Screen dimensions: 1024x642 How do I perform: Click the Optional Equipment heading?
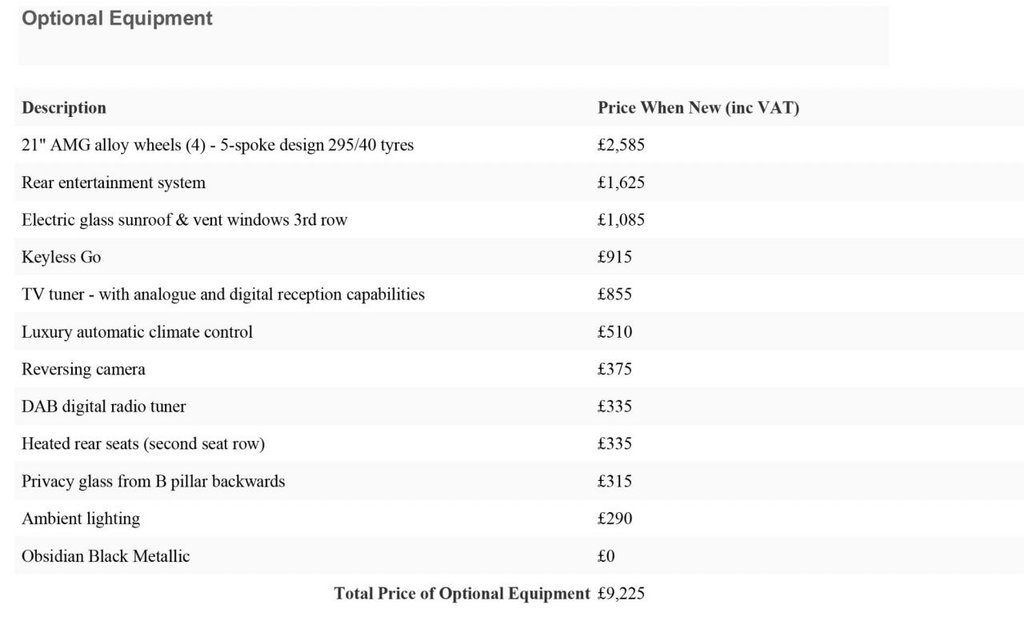(117, 18)
